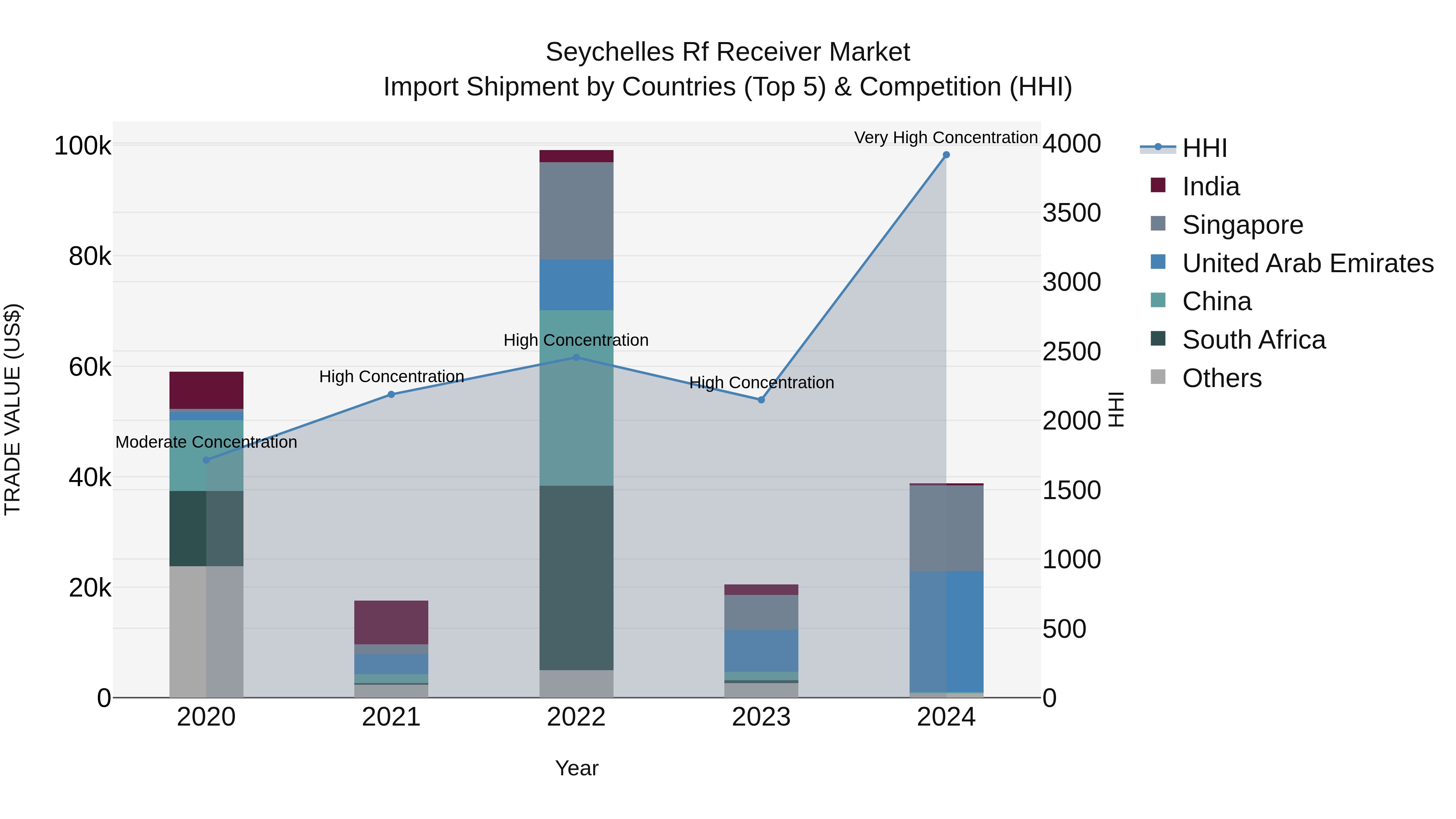This screenshot has height=819, width=1456.
Task: Click High Concentration annotation above 2023
Action: point(761,383)
